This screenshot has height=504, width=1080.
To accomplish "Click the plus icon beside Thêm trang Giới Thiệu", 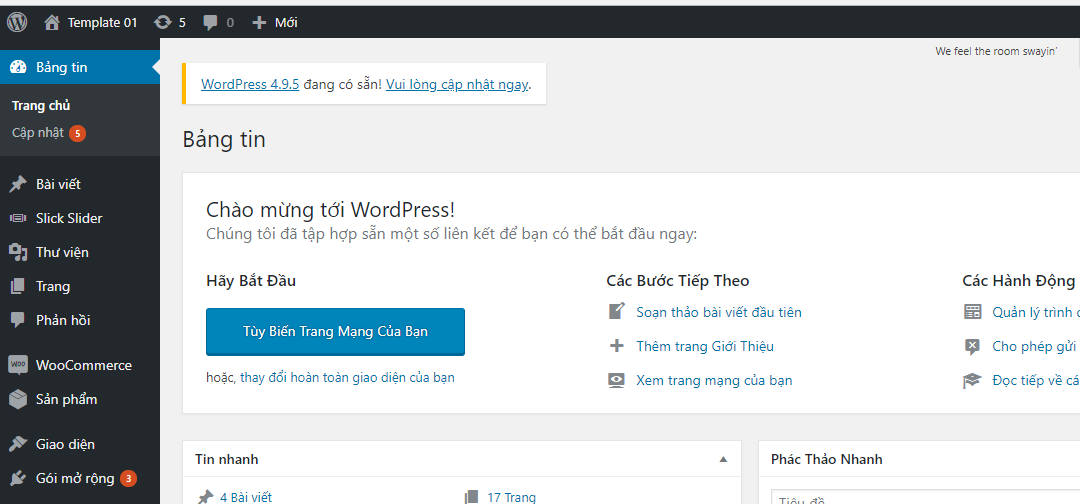I will 616,346.
